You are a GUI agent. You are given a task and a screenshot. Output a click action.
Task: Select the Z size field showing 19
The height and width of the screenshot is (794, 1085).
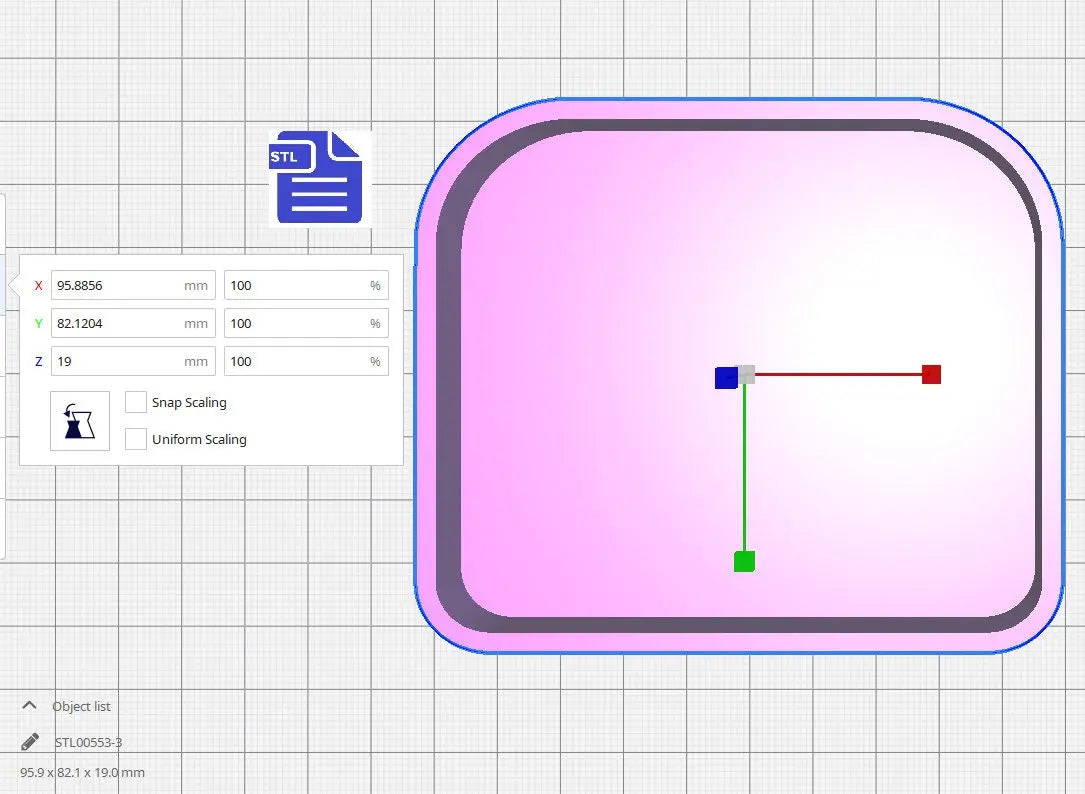115,362
